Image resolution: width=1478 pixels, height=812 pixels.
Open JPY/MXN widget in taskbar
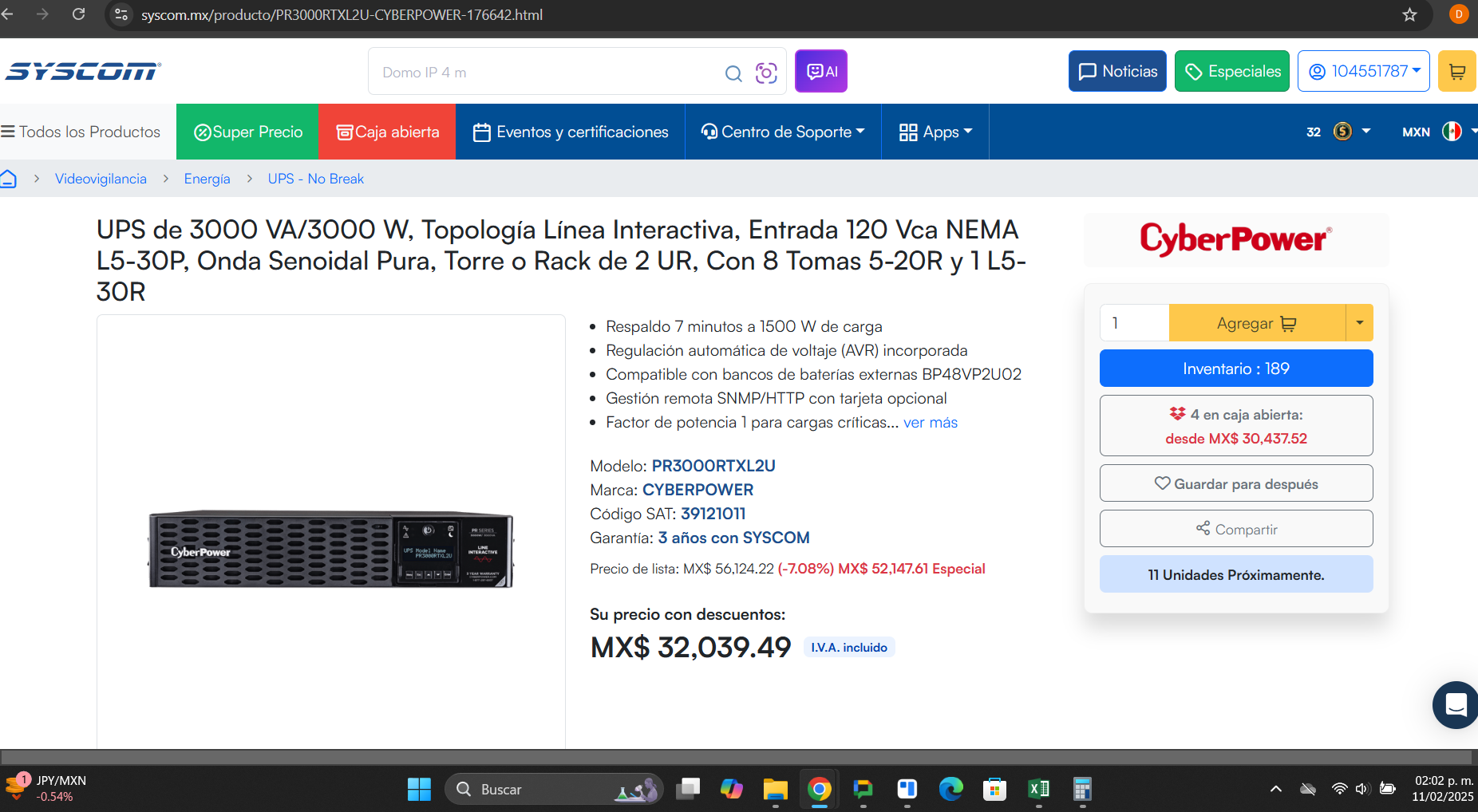46,788
